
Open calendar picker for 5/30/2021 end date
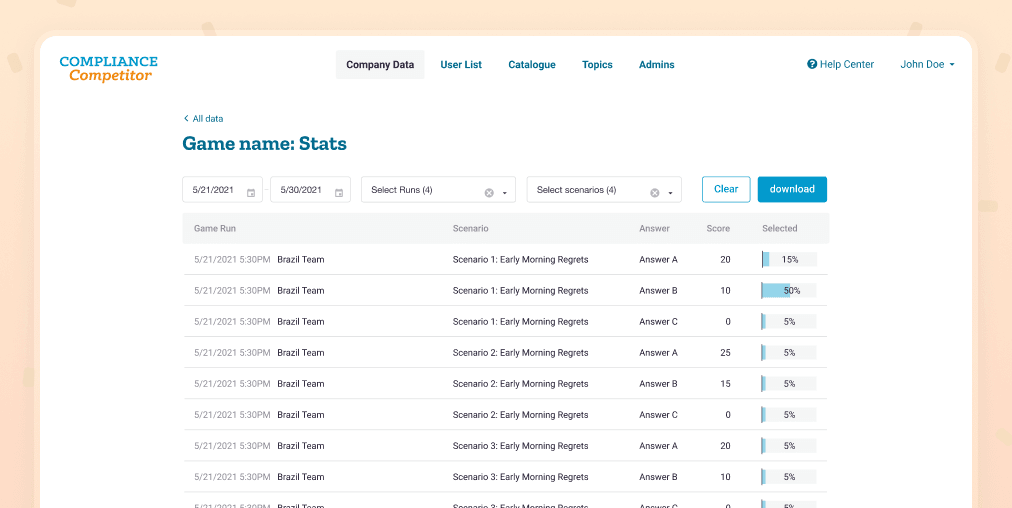coord(339,192)
